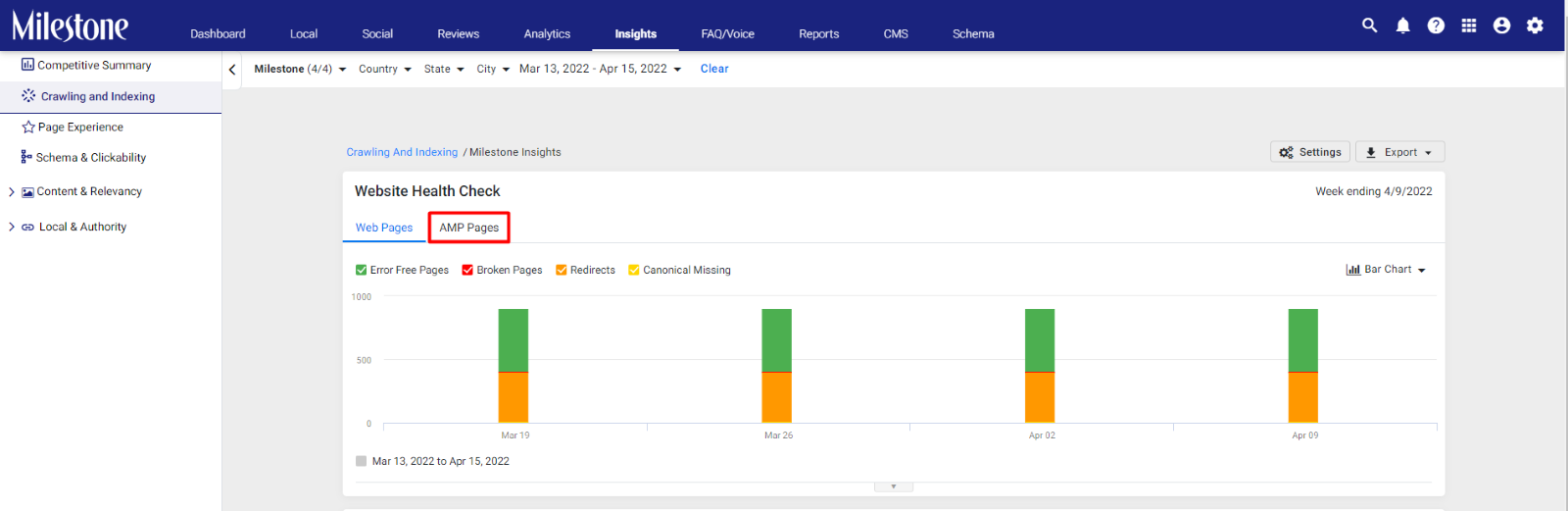Toggle the Canonical Missing checkbox
1568x511 pixels.
[x=634, y=270]
